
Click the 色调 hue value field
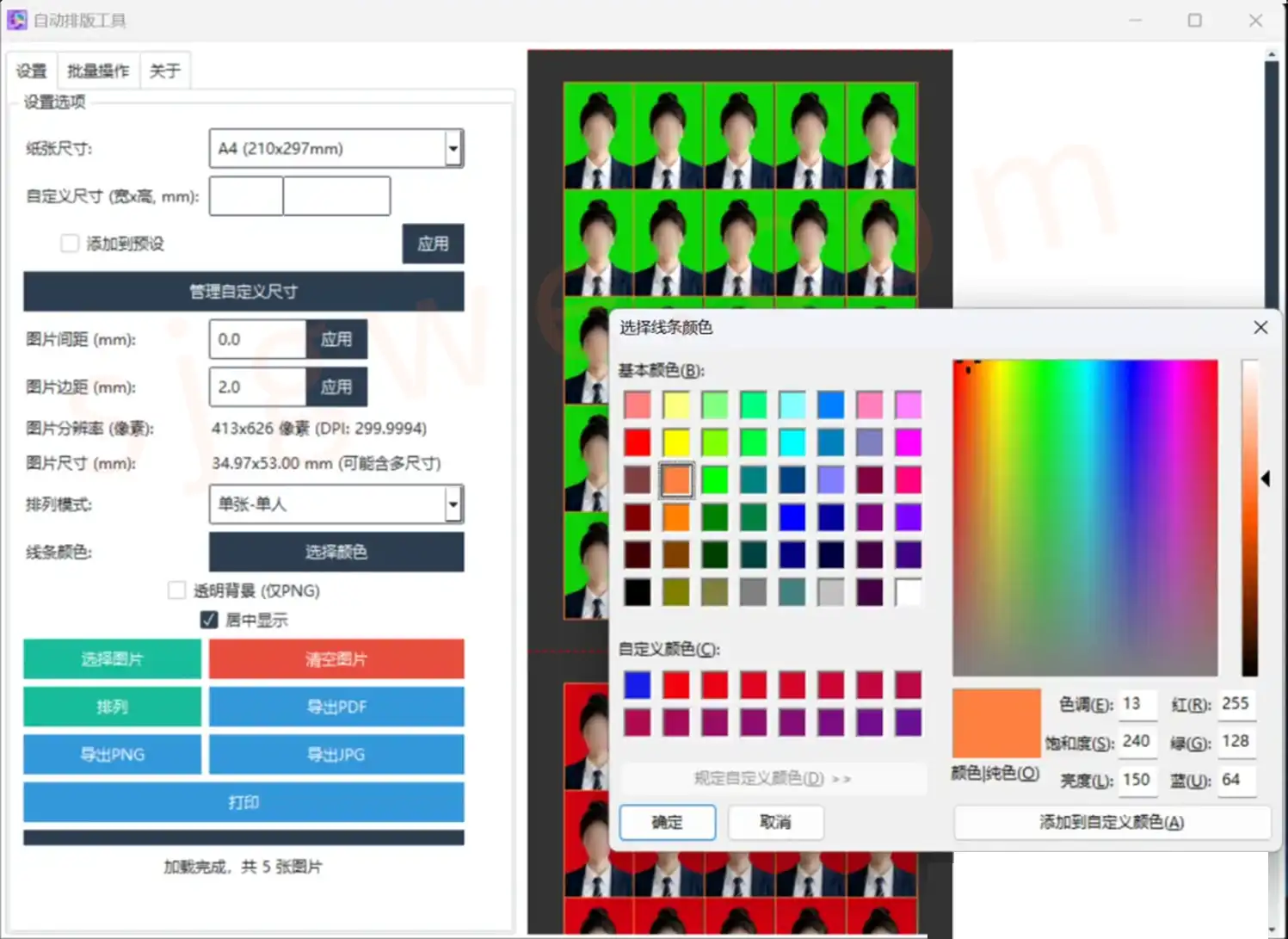click(1137, 704)
